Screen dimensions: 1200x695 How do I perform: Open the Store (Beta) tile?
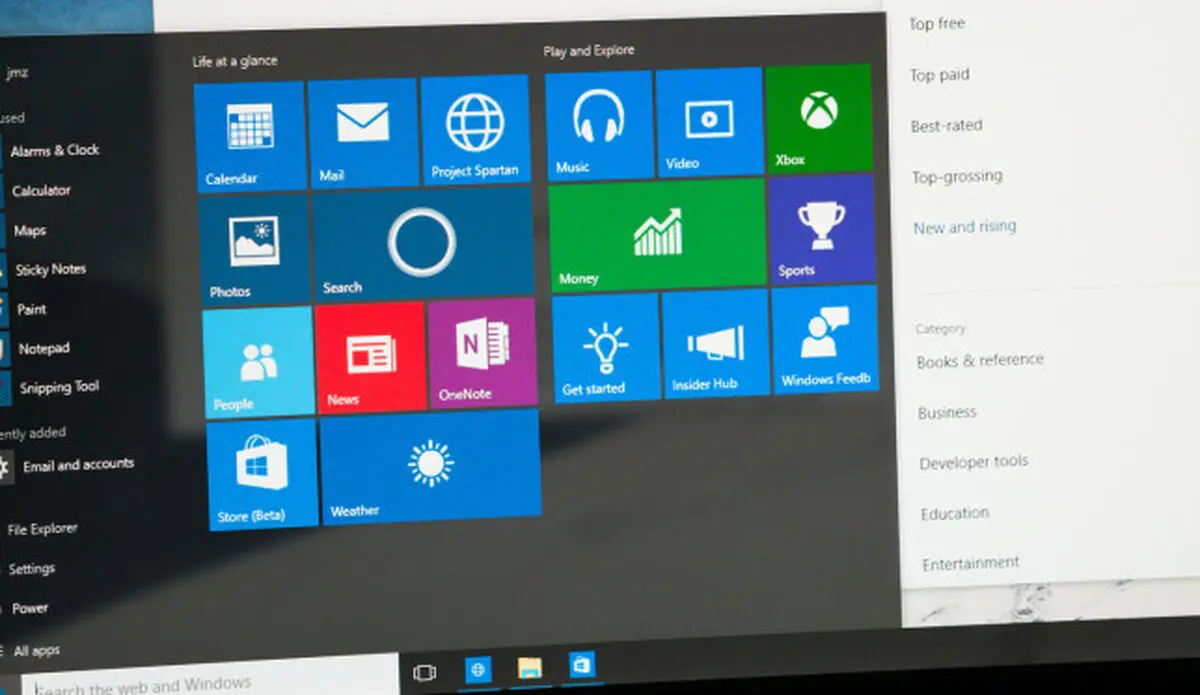(262, 474)
